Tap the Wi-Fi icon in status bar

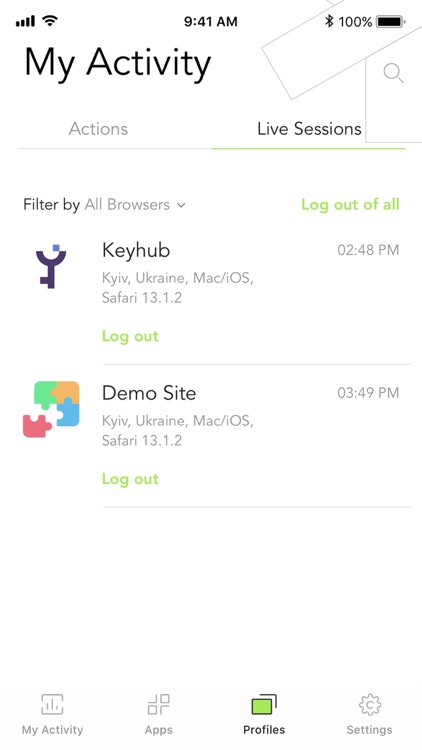click(x=50, y=21)
